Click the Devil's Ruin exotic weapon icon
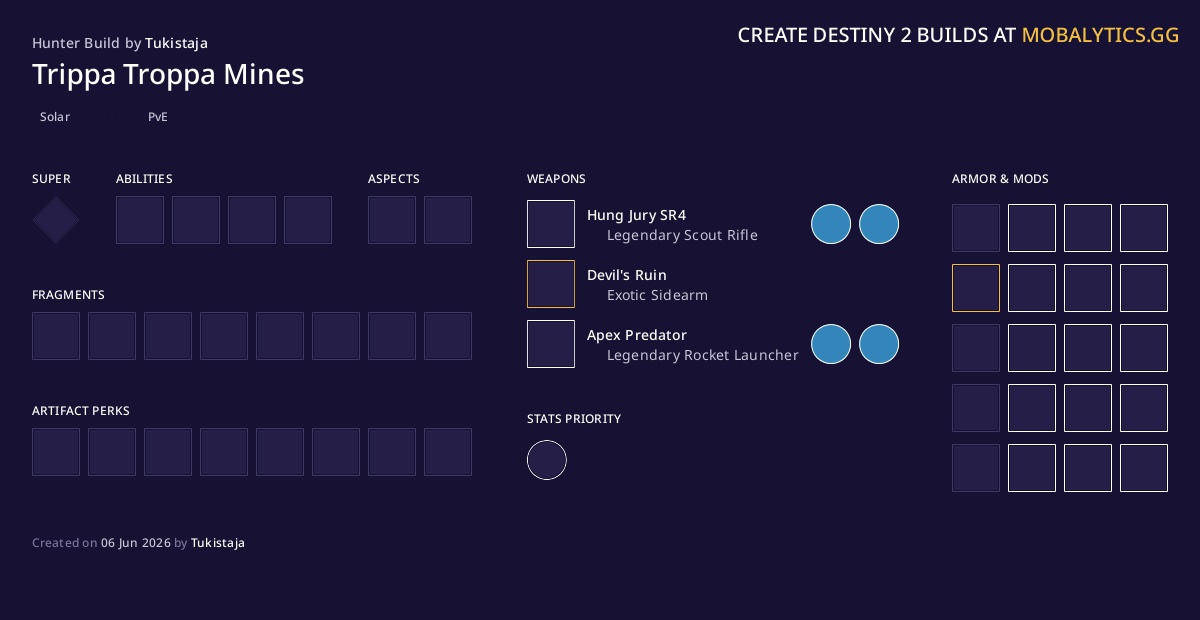This screenshot has height=620, width=1200. (551, 284)
